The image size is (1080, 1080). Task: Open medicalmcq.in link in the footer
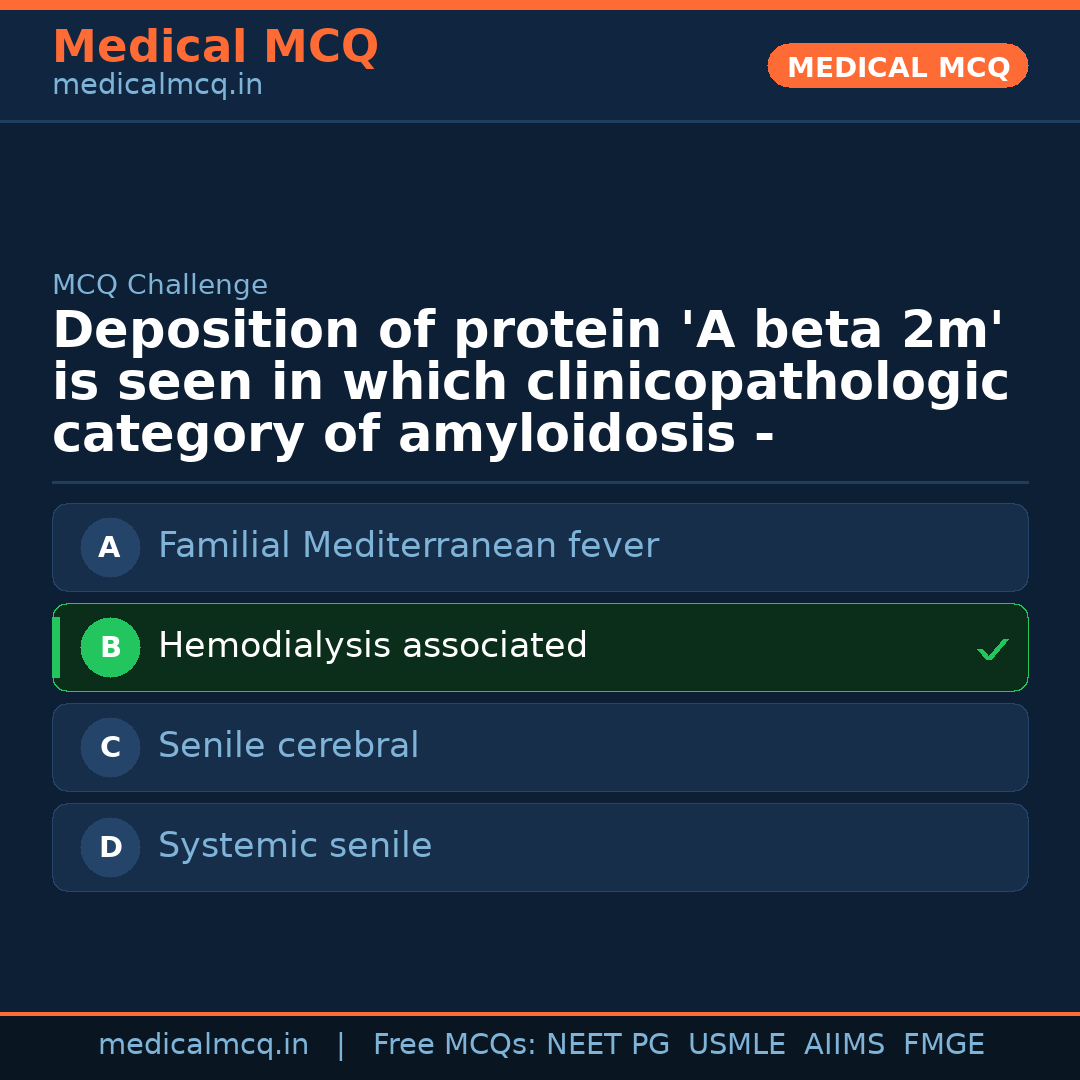click(x=203, y=1045)
